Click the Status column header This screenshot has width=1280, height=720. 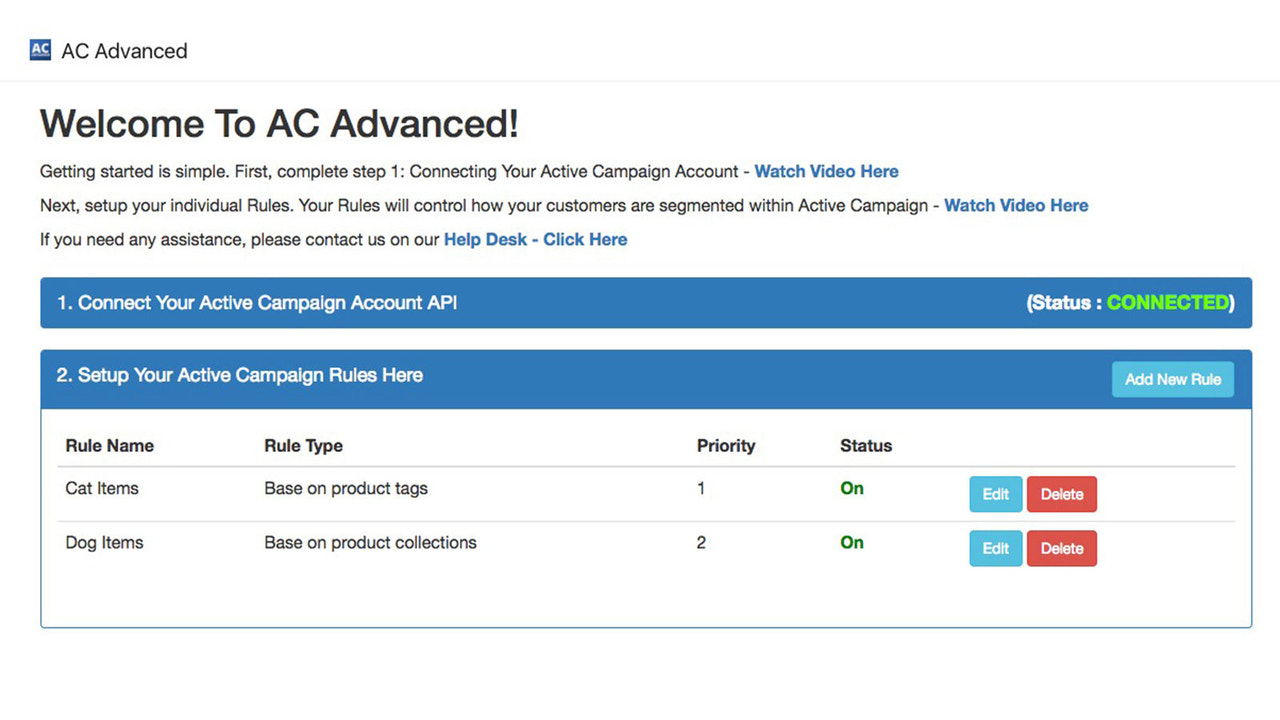pyautogui.click(x=866, y=446)
